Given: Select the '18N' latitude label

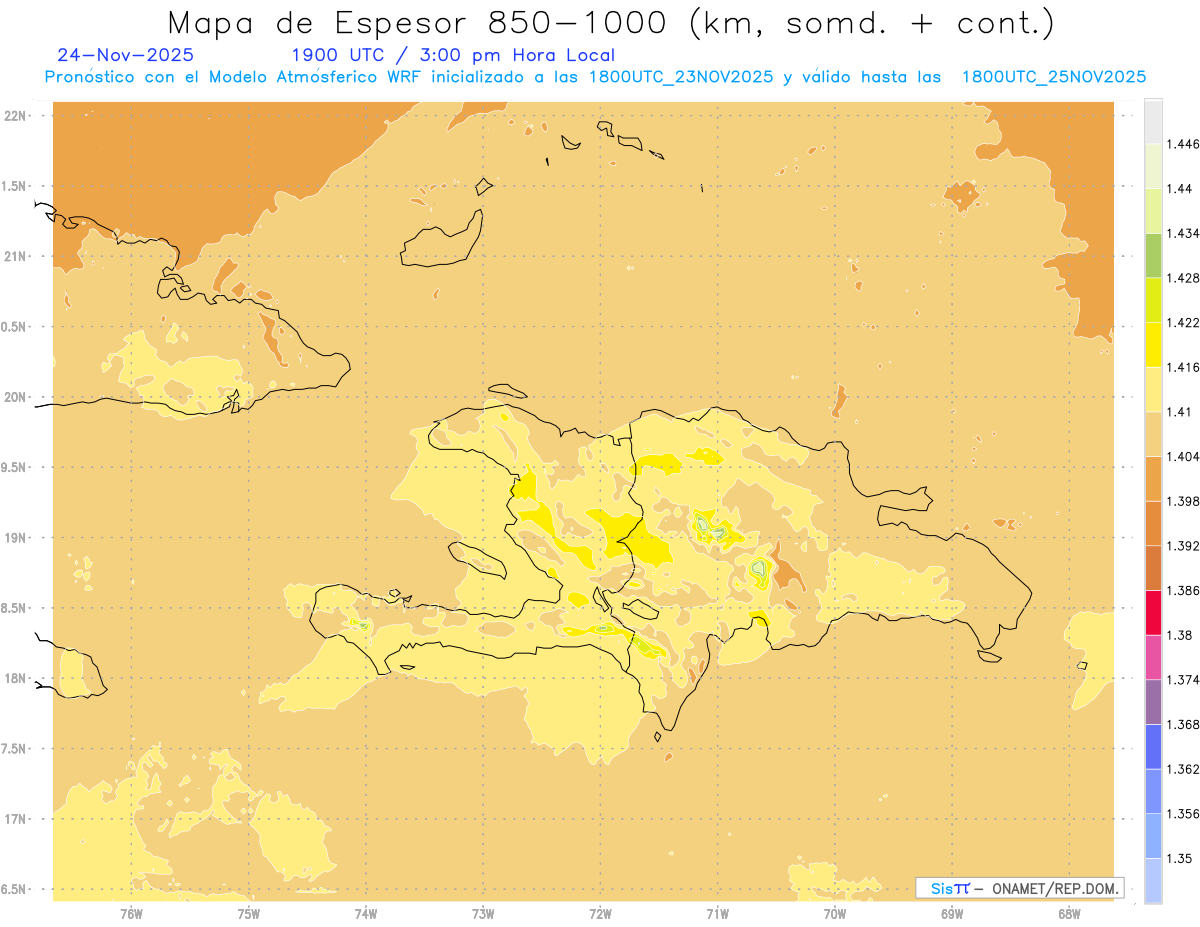Looking at the screenshot, I should (14, 678).
